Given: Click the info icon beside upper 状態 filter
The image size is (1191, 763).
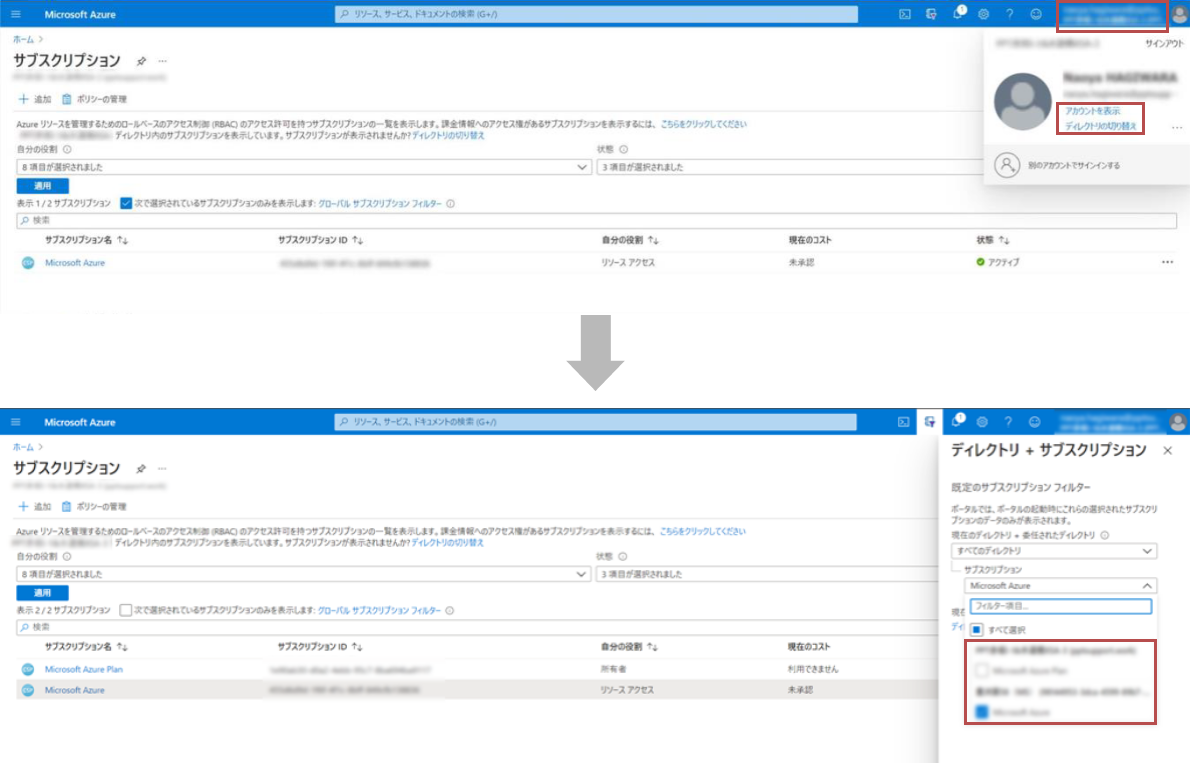Looking at the screenshot, I should [624, 150].
